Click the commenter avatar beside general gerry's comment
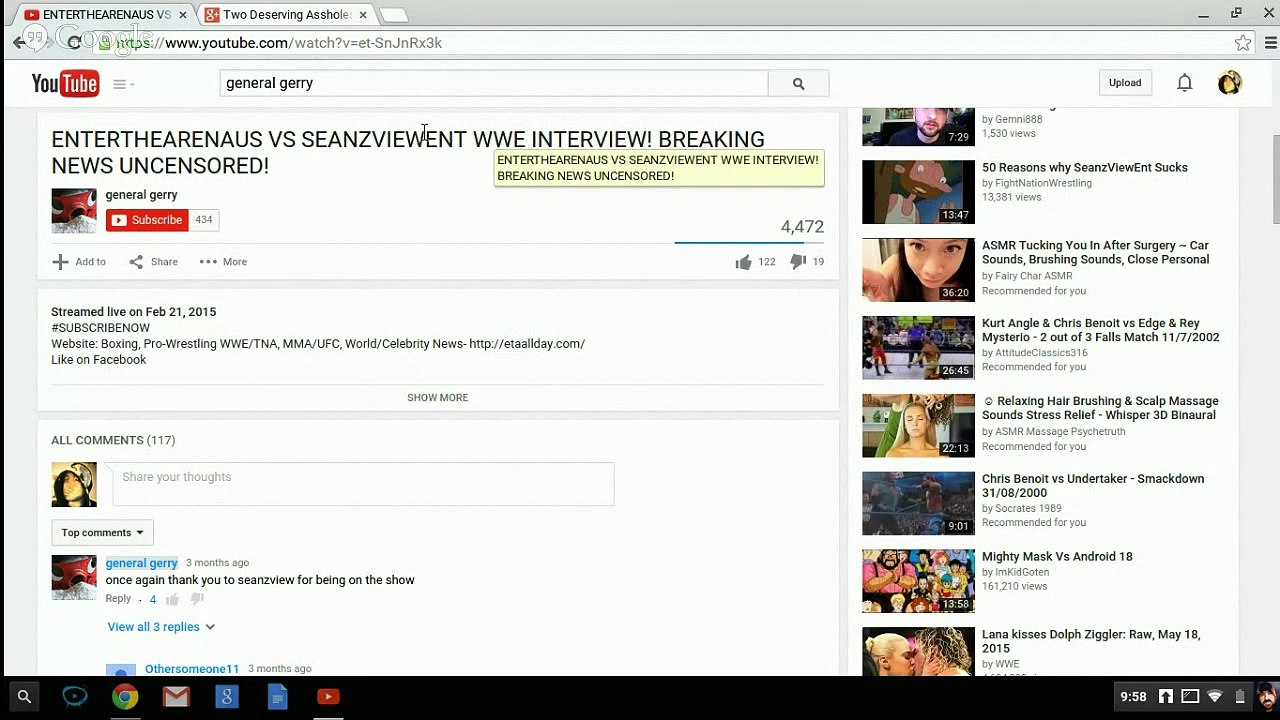Viewport: 1280px width, 720px height. coord(74,578)
